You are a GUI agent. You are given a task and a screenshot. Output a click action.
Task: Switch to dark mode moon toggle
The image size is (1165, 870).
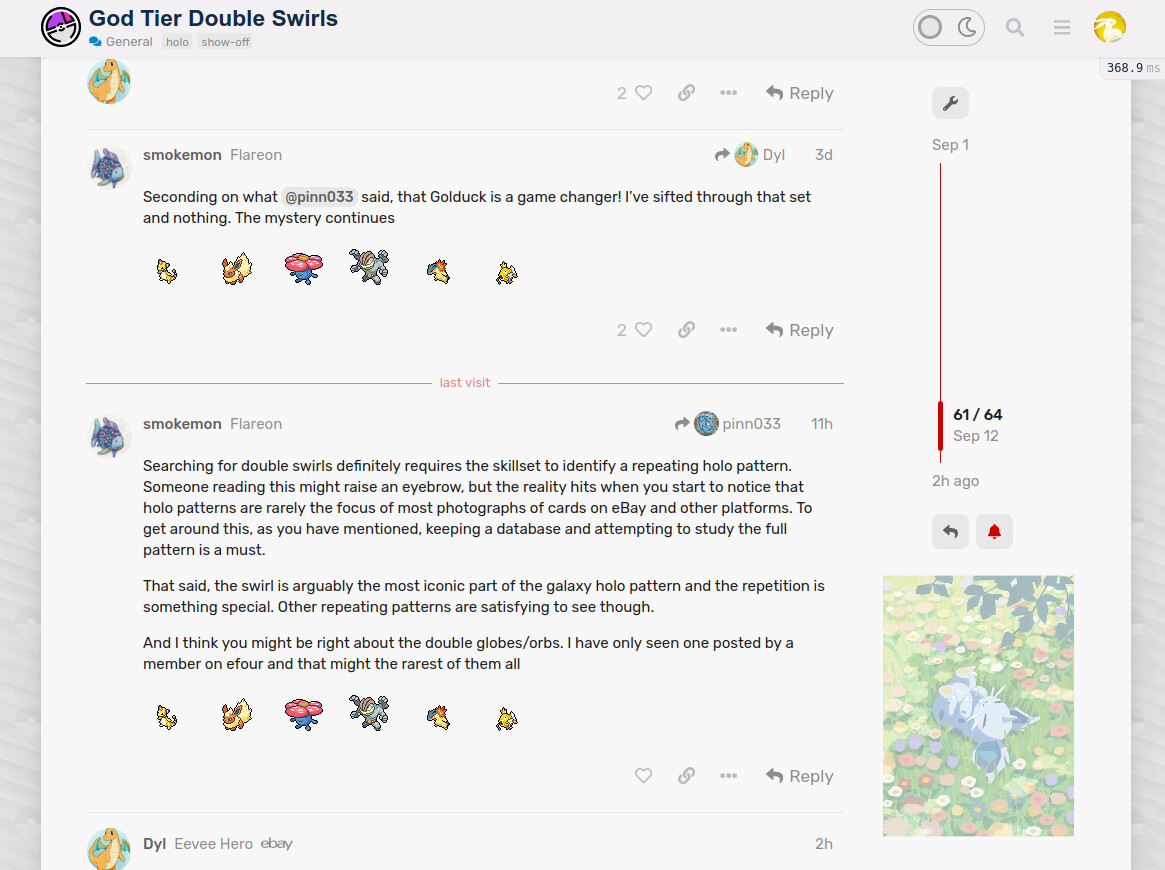pos(967,28)
